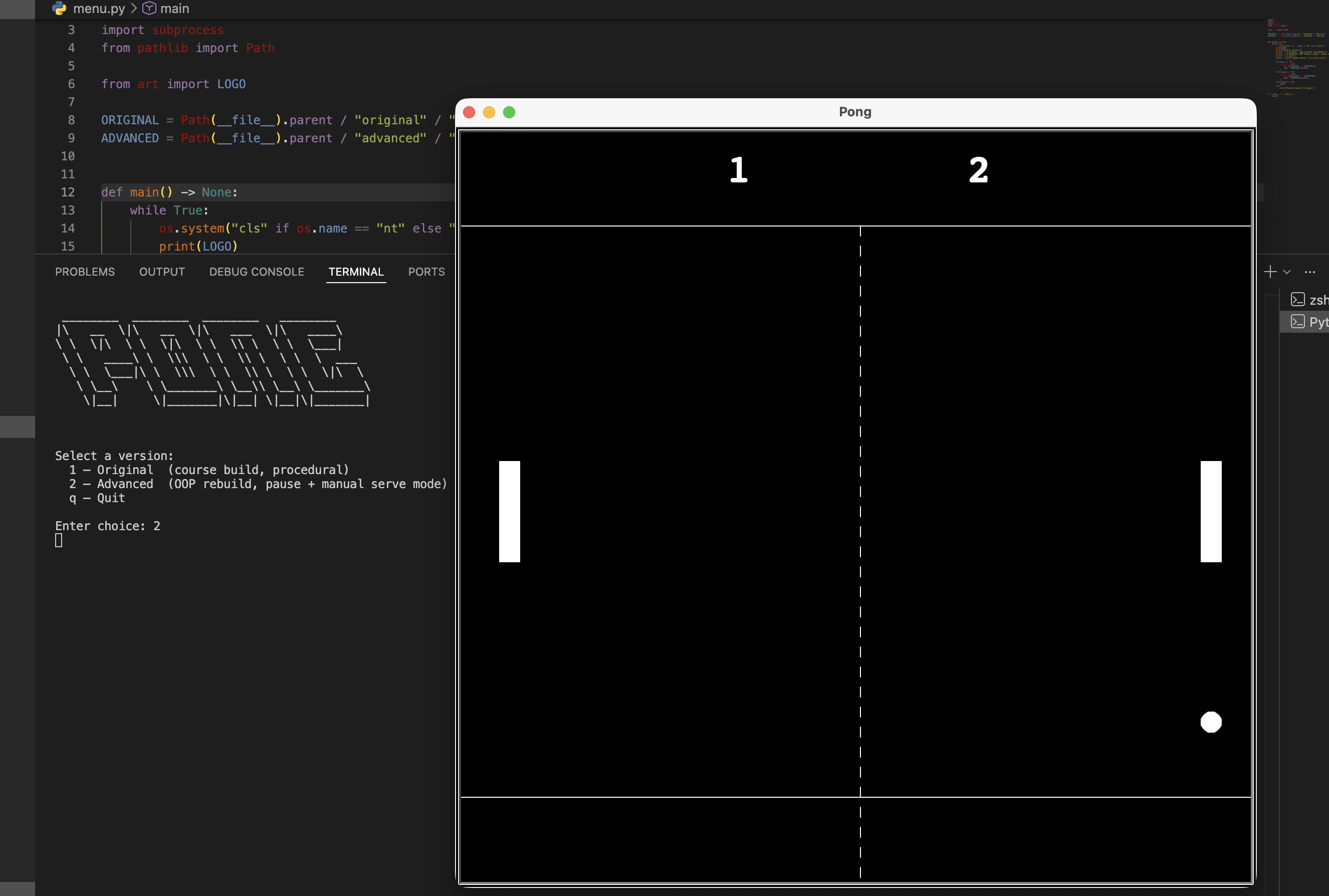The image size is (1329, 896).
Task: Close the Pong window
Action: (469, 112)
